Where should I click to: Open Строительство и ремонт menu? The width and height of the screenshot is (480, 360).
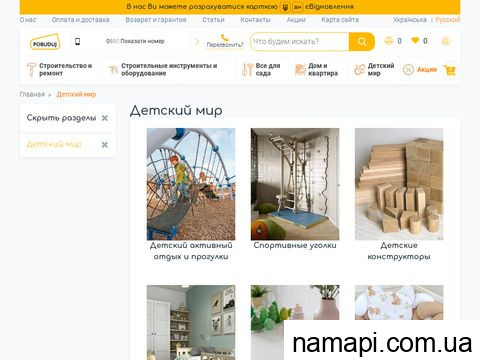click(x=65, y=69)
